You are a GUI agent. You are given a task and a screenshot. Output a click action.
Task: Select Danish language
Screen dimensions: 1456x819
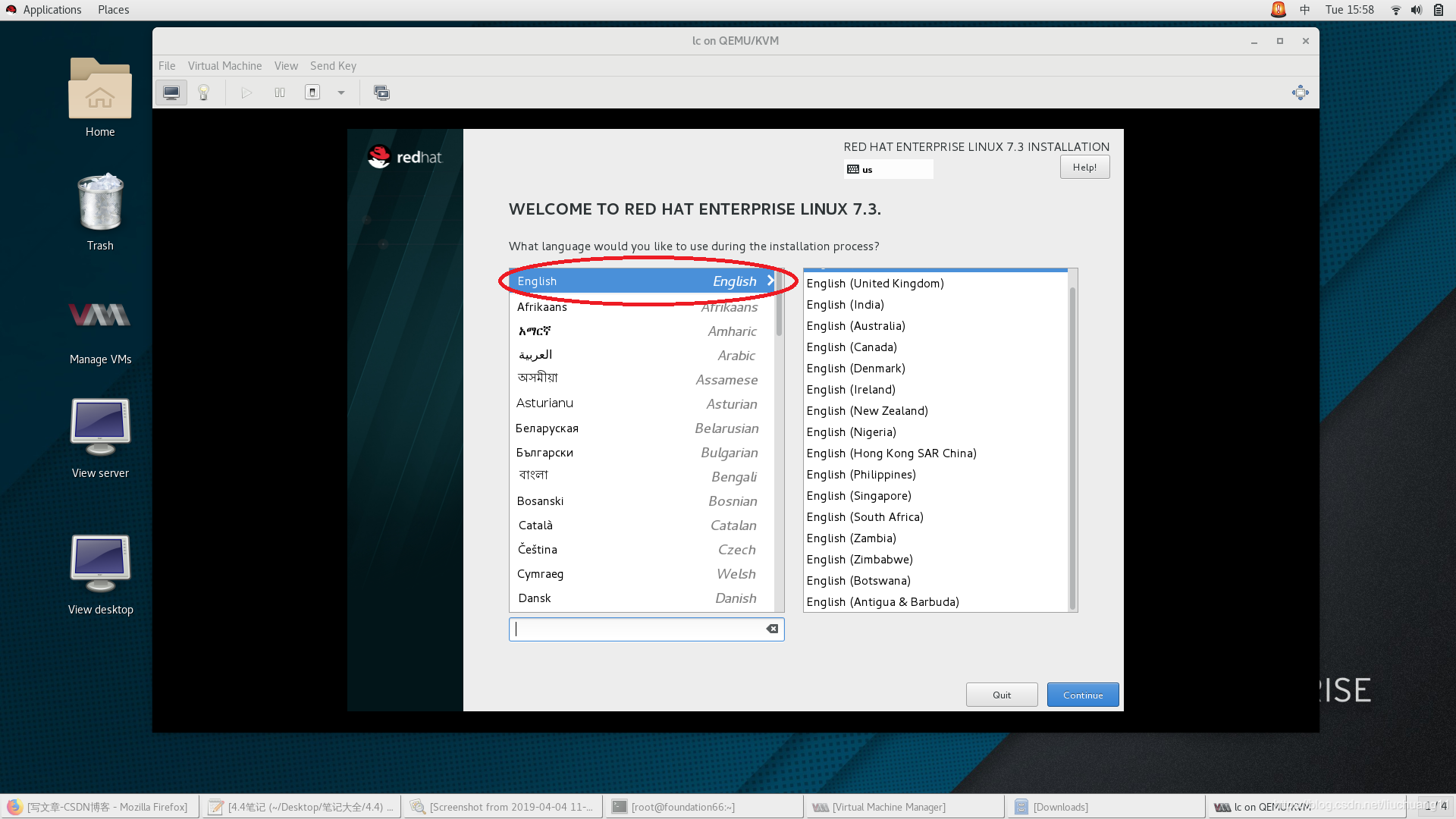642,598
